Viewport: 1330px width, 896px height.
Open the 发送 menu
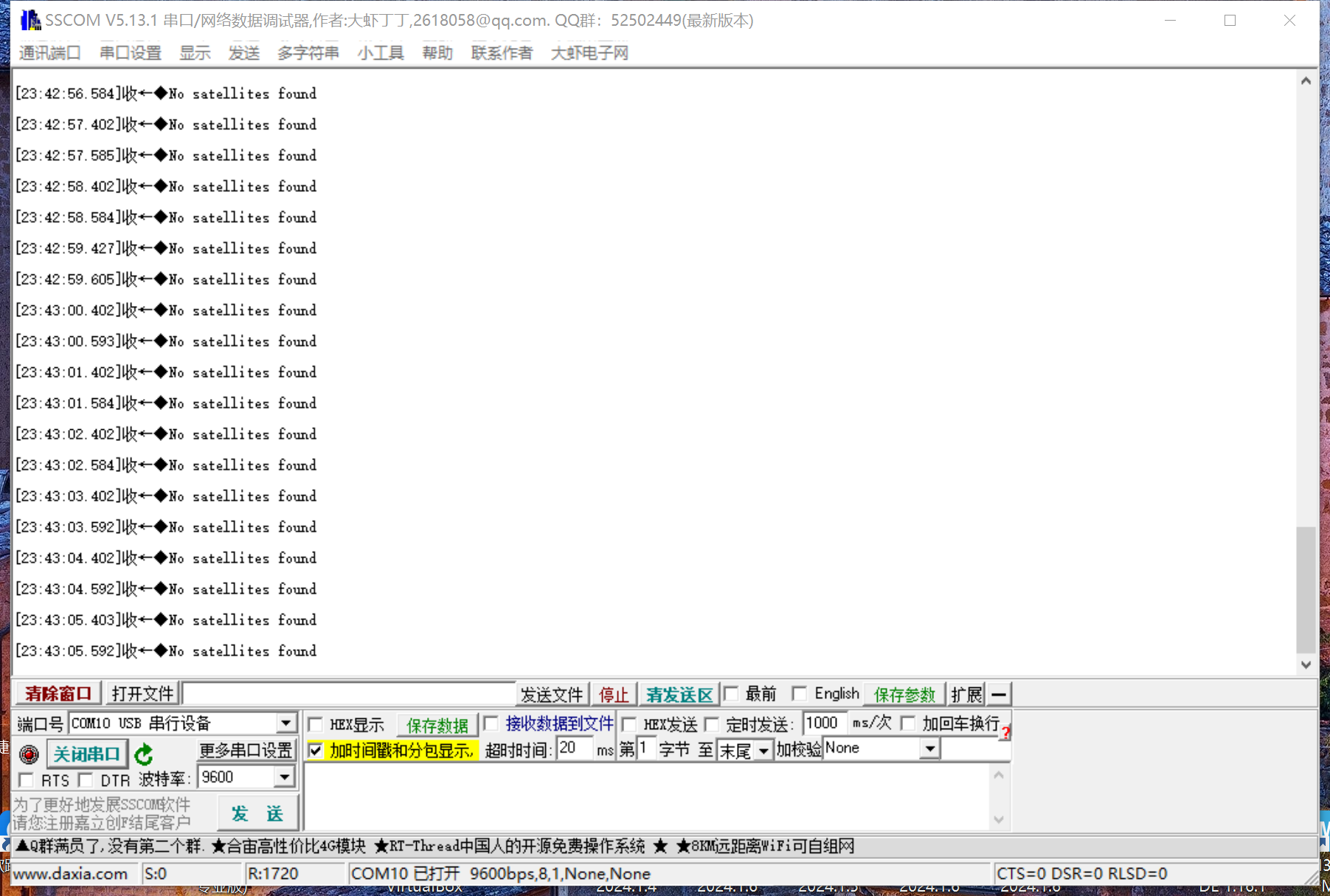coord(244,53)
